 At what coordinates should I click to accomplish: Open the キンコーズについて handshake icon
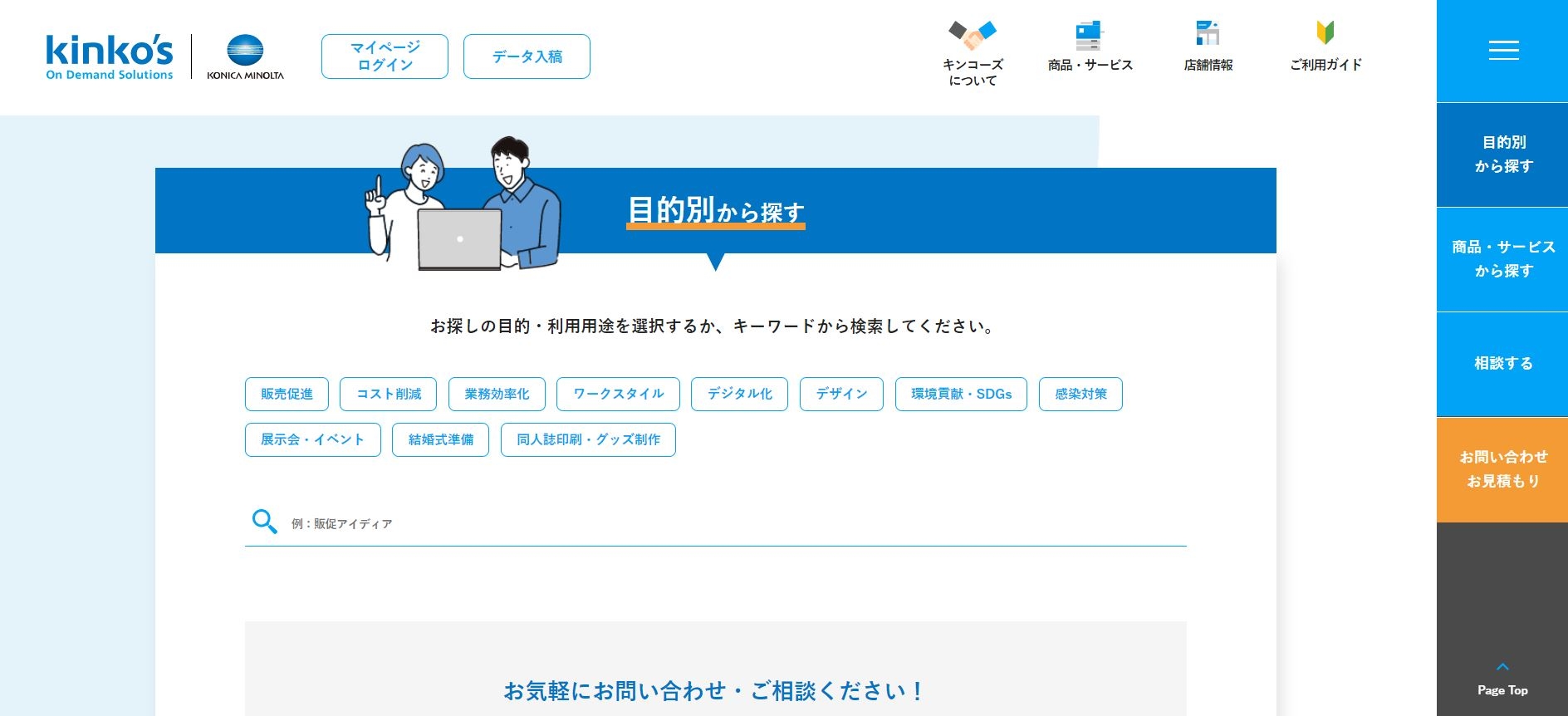[973, 35]
